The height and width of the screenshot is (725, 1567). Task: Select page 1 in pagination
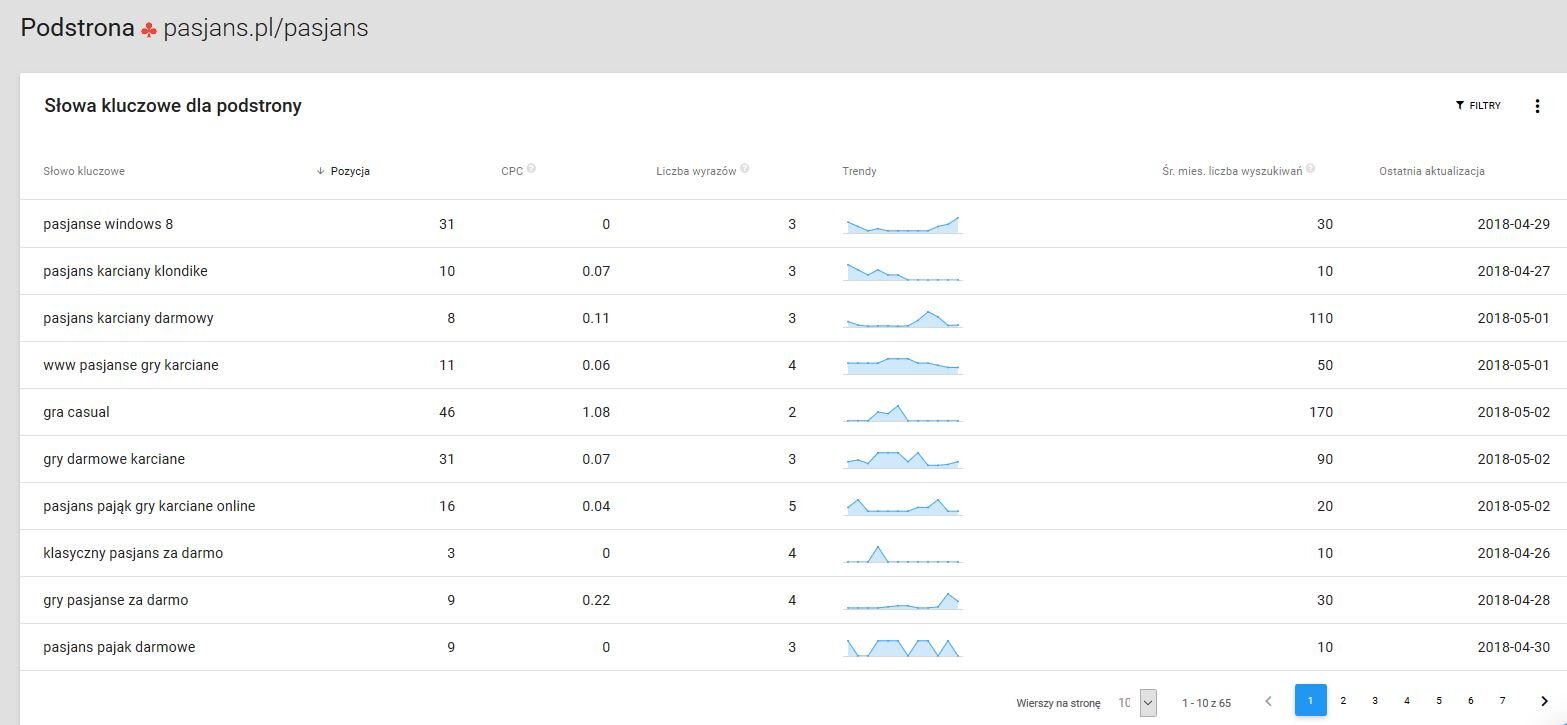point(1311,700)
